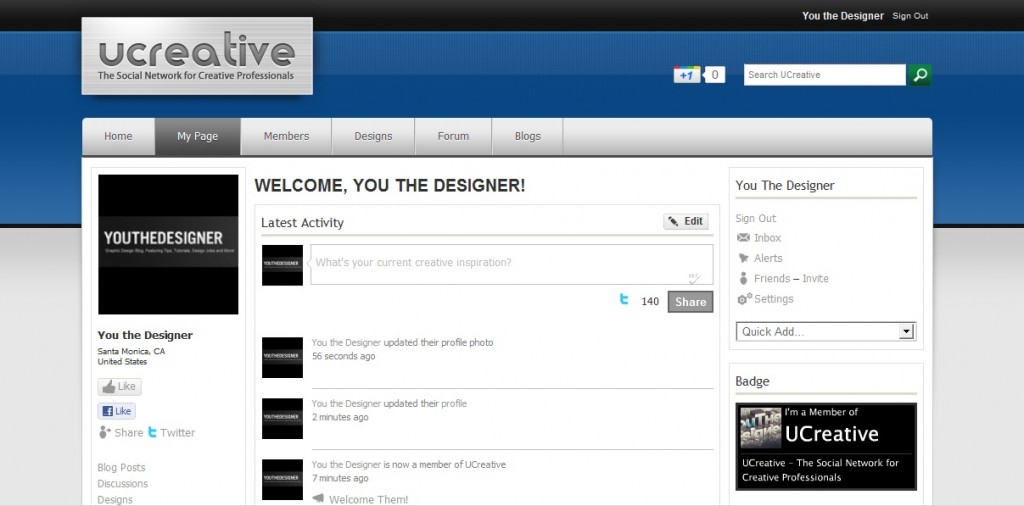Click the pencil Edit button in Latest Activity

pyautogui.click(x=686, y=221)
